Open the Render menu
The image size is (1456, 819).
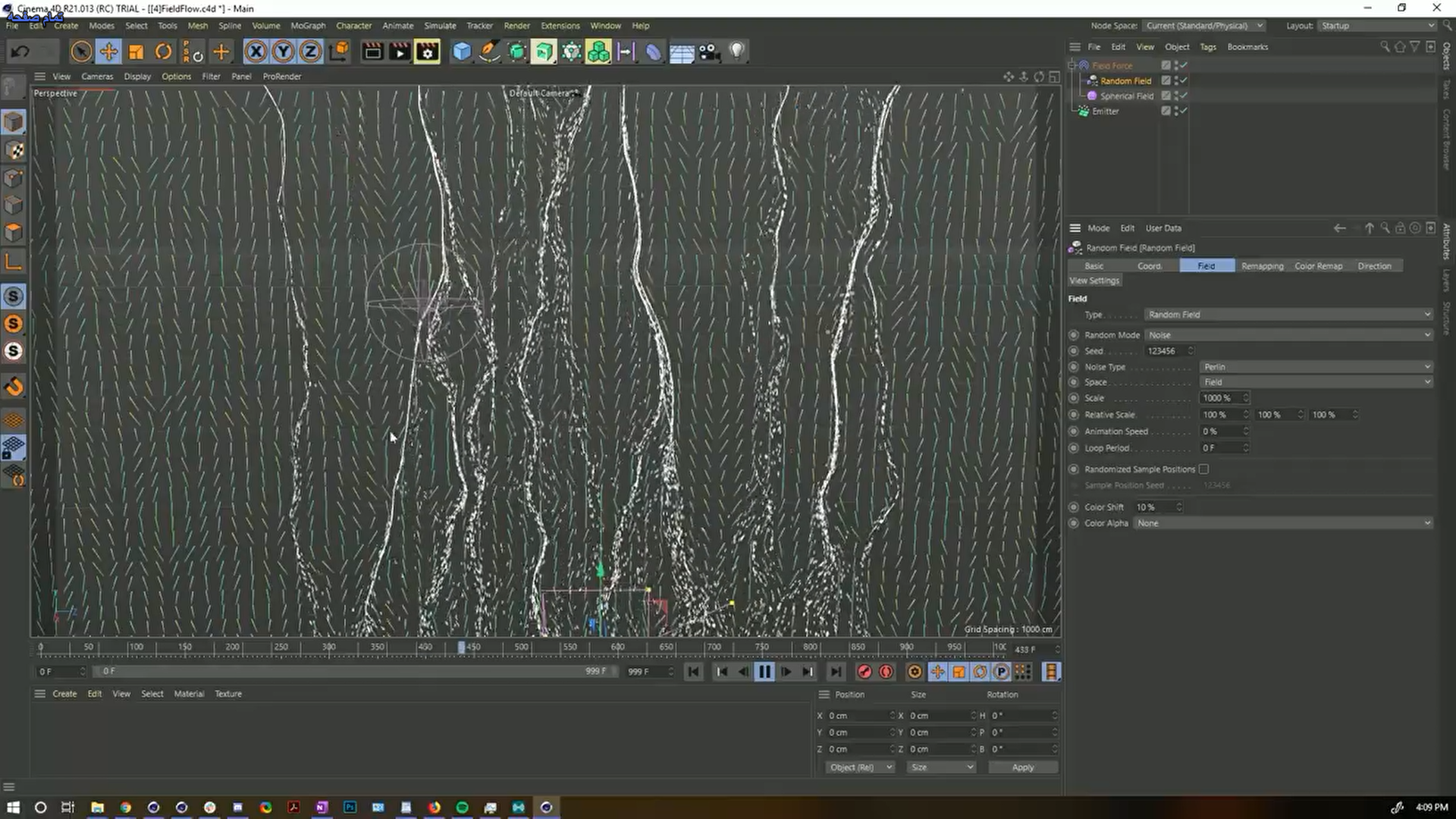[x=516, y=26]
